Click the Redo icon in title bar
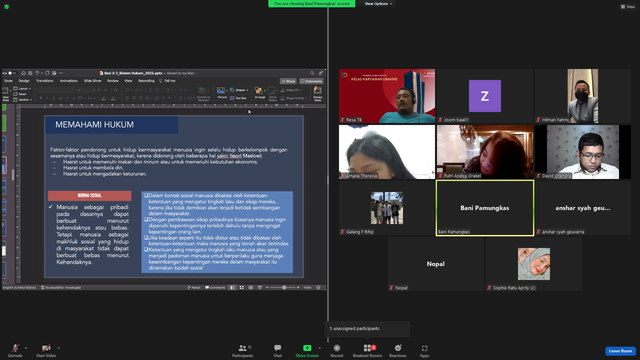Image resolution: width=640 pixels, height=360 pixels. click(x=47, y=73)
